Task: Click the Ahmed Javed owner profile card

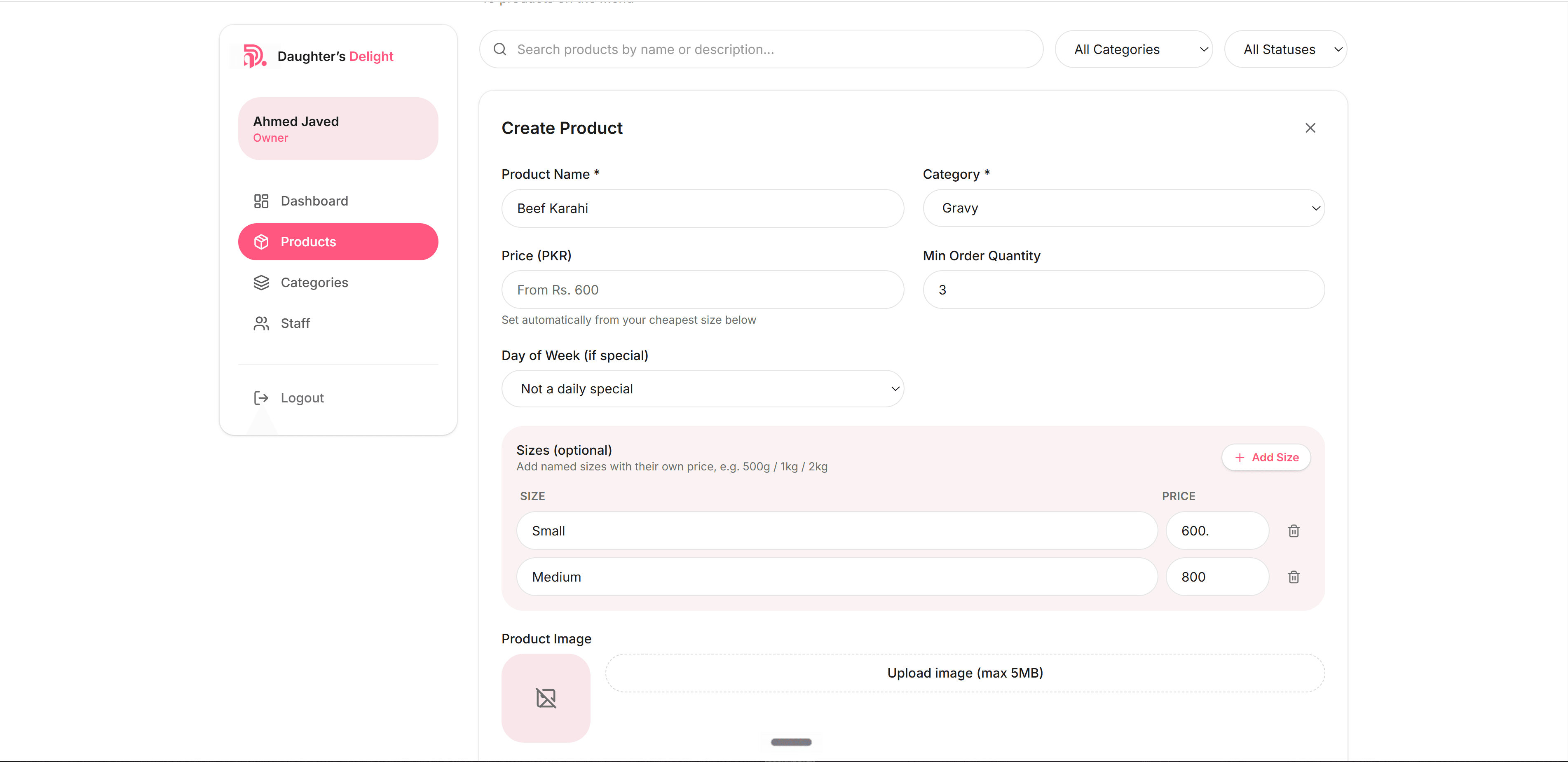Action: [x=338, y=129]
